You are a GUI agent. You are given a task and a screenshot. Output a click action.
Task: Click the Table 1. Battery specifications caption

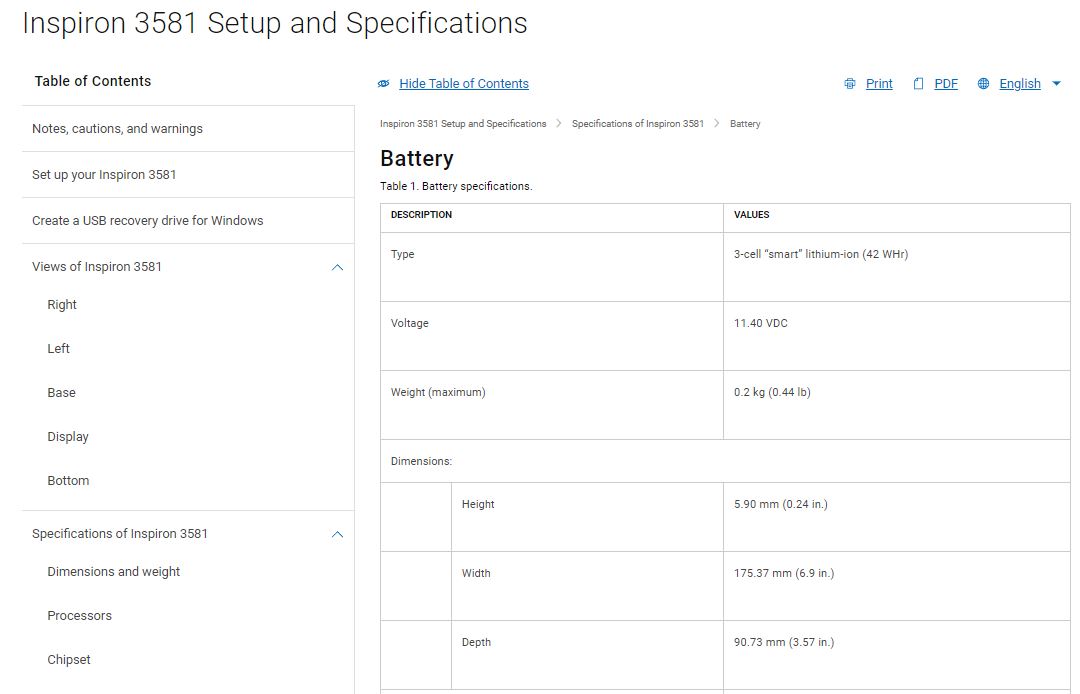pos(456,187)
